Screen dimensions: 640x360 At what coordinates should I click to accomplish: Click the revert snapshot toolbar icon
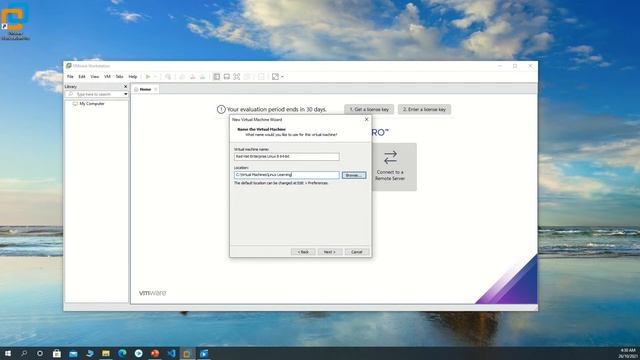coord(192,77)
